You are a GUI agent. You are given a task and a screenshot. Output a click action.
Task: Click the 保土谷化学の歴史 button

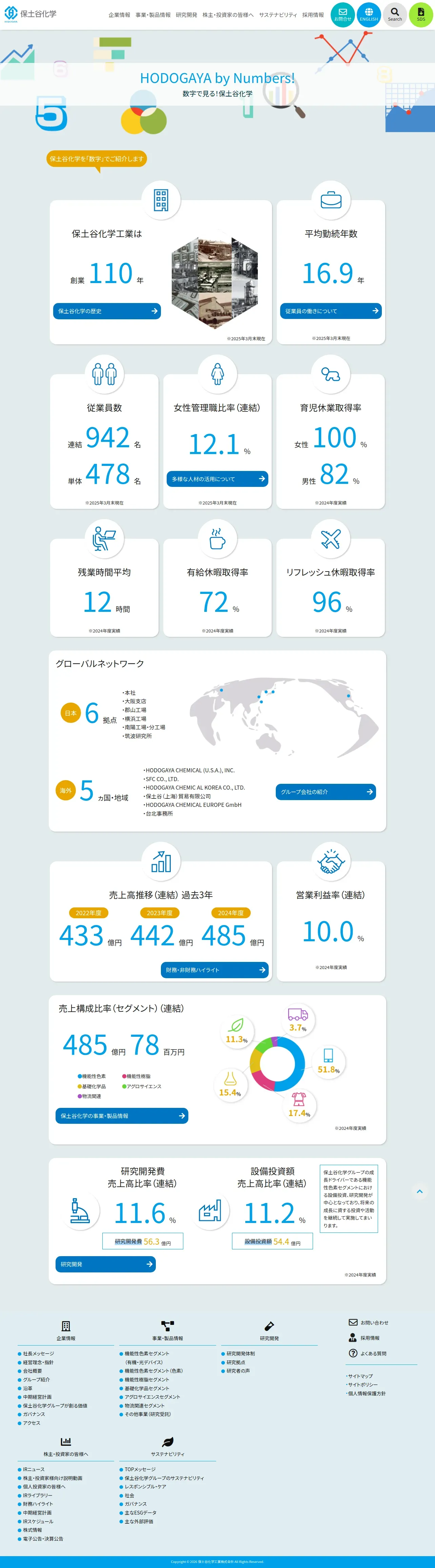pos(107,311)
